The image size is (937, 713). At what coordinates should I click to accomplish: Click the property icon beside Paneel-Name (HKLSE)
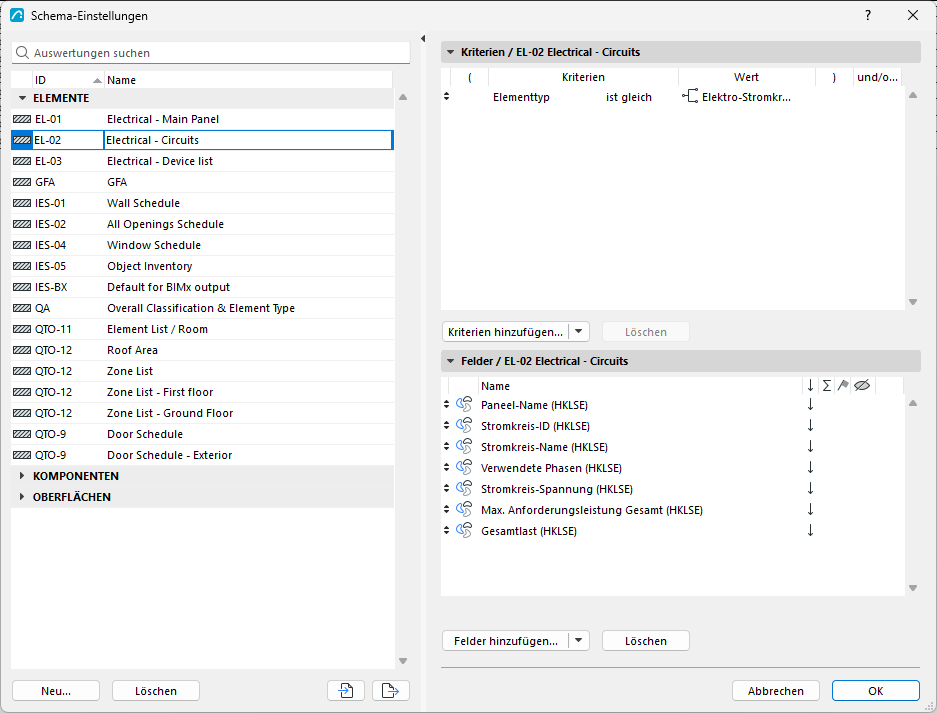point(464,405)
